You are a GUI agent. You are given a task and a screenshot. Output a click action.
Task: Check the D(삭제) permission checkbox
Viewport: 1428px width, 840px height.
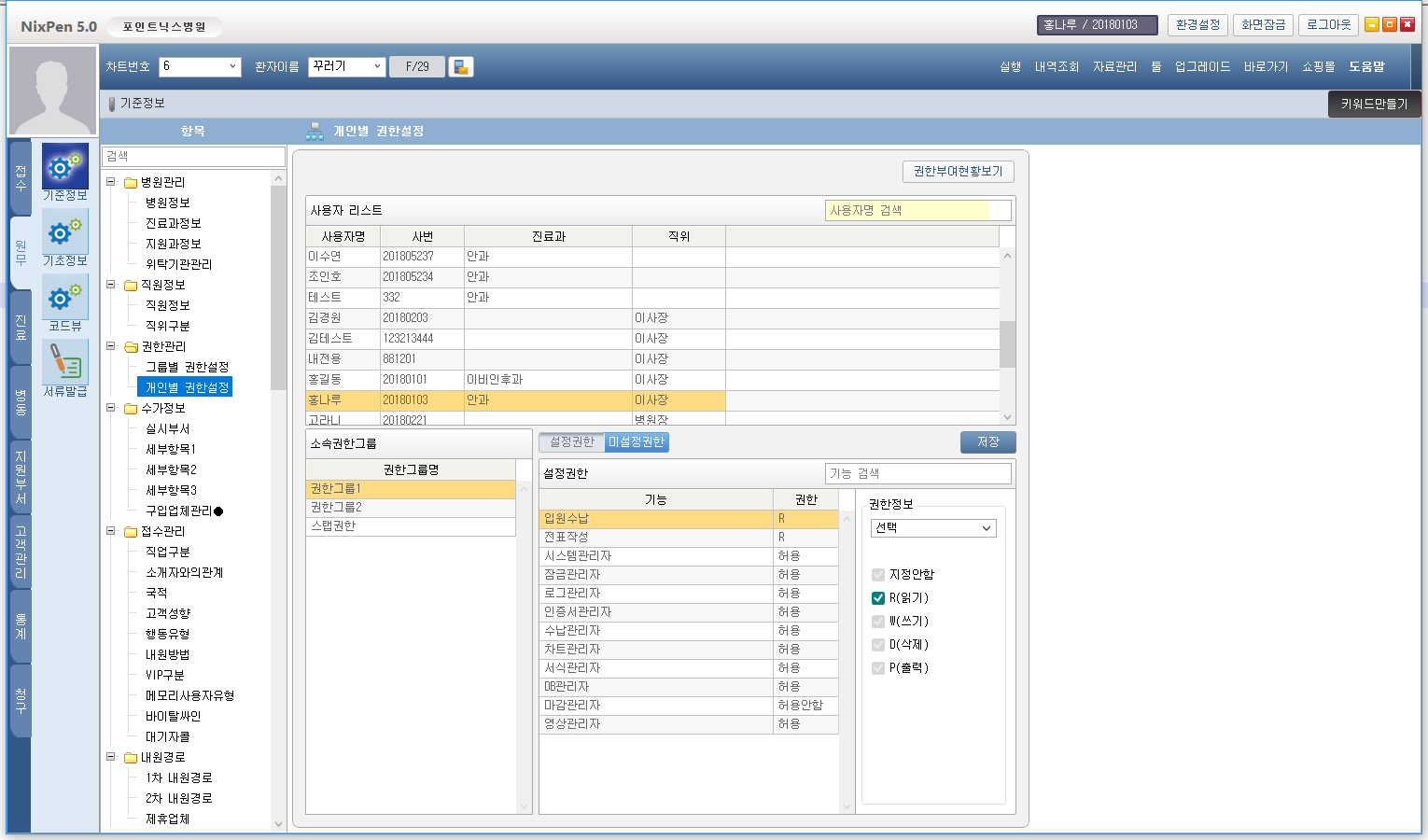point(877,645)
